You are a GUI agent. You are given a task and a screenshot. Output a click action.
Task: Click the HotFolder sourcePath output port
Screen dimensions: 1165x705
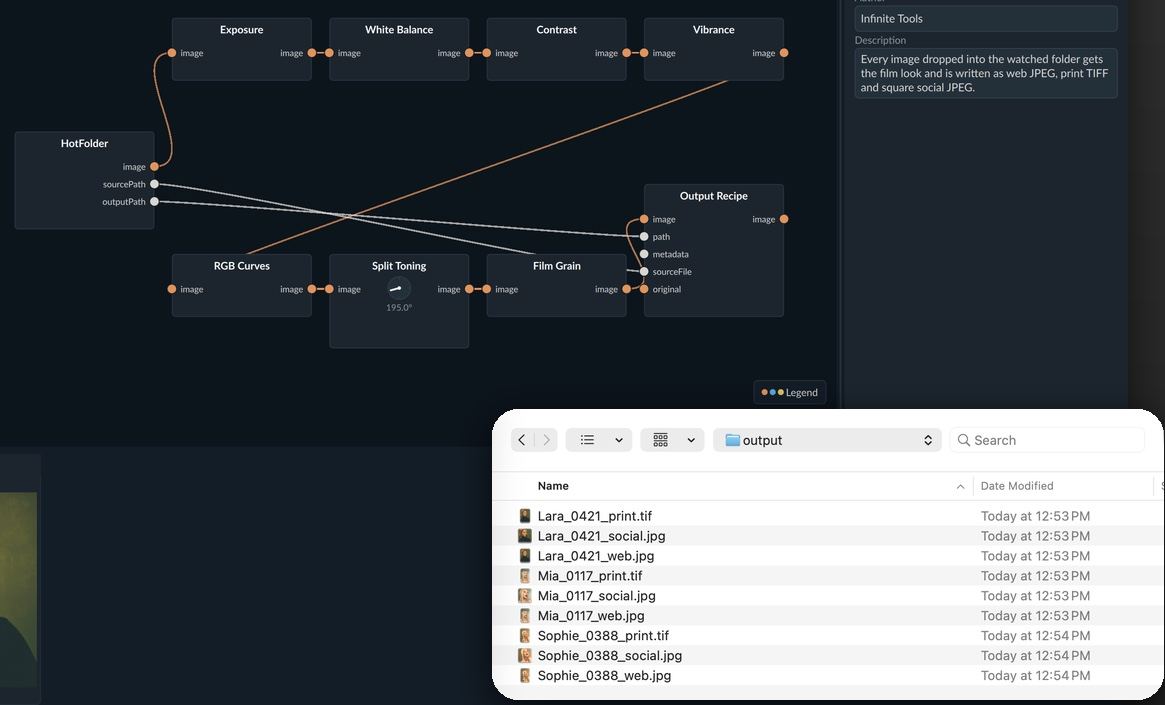click(154, 184)
